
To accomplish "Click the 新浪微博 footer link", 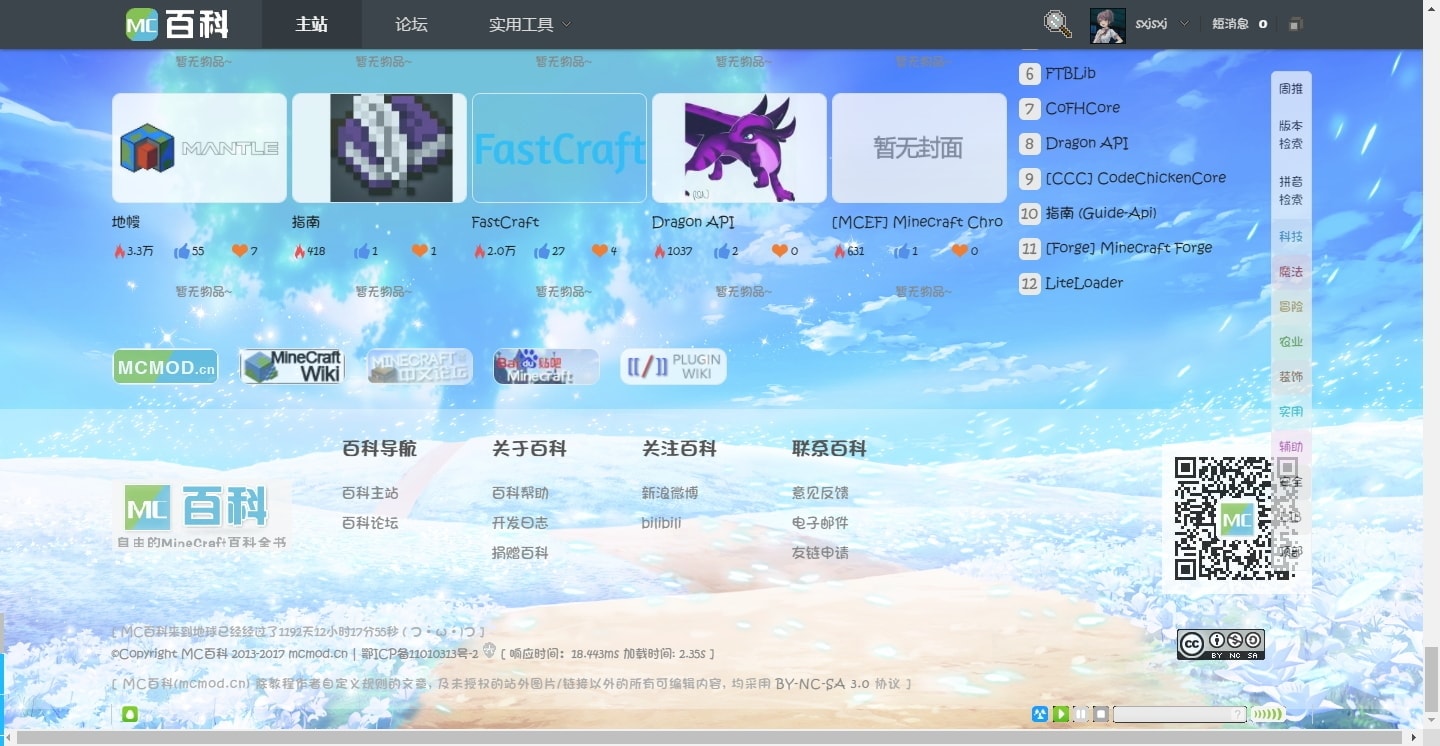I will tap(670, 493).
